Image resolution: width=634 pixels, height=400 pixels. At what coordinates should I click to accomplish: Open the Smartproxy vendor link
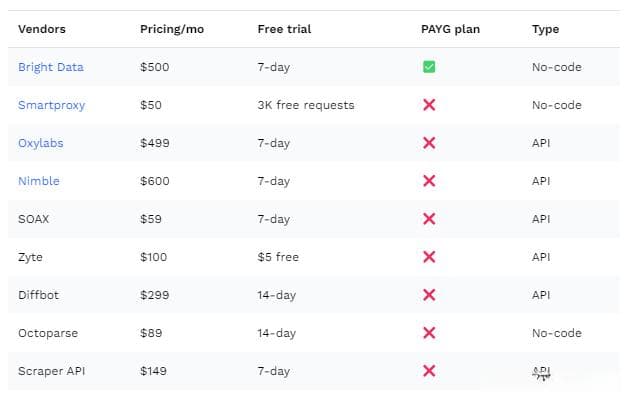tap(52, 105)
